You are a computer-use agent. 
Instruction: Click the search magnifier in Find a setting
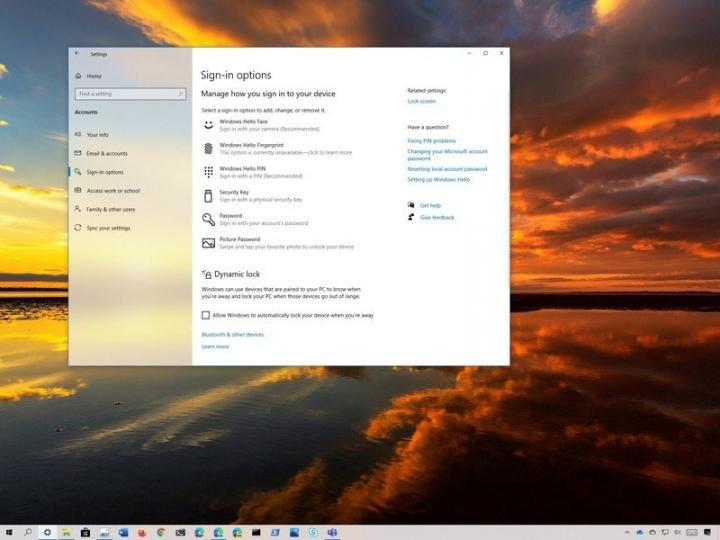(180, 94)
